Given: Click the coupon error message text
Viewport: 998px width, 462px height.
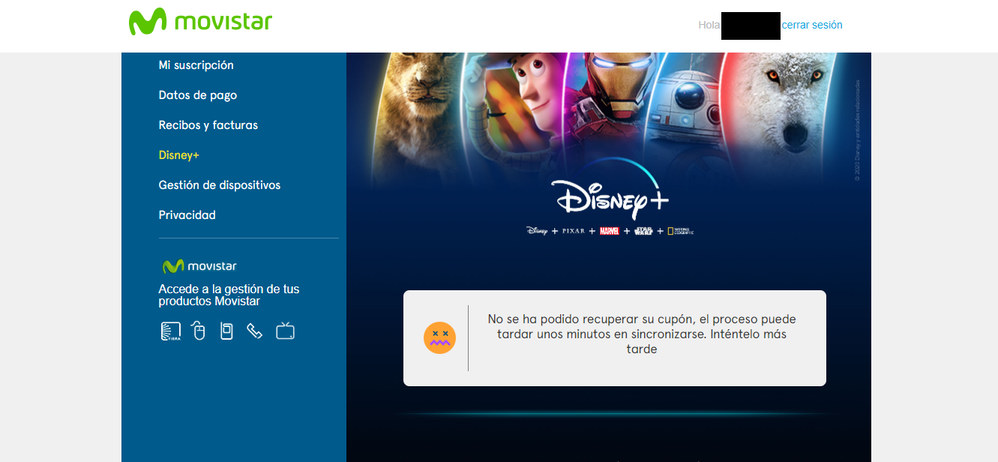Looking at the screenshot, I should [x=642, y=334].
